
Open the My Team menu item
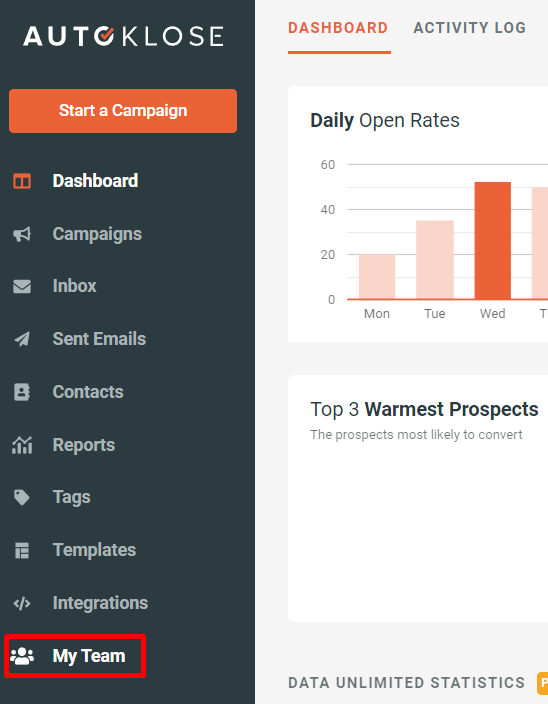coord(75,656)
